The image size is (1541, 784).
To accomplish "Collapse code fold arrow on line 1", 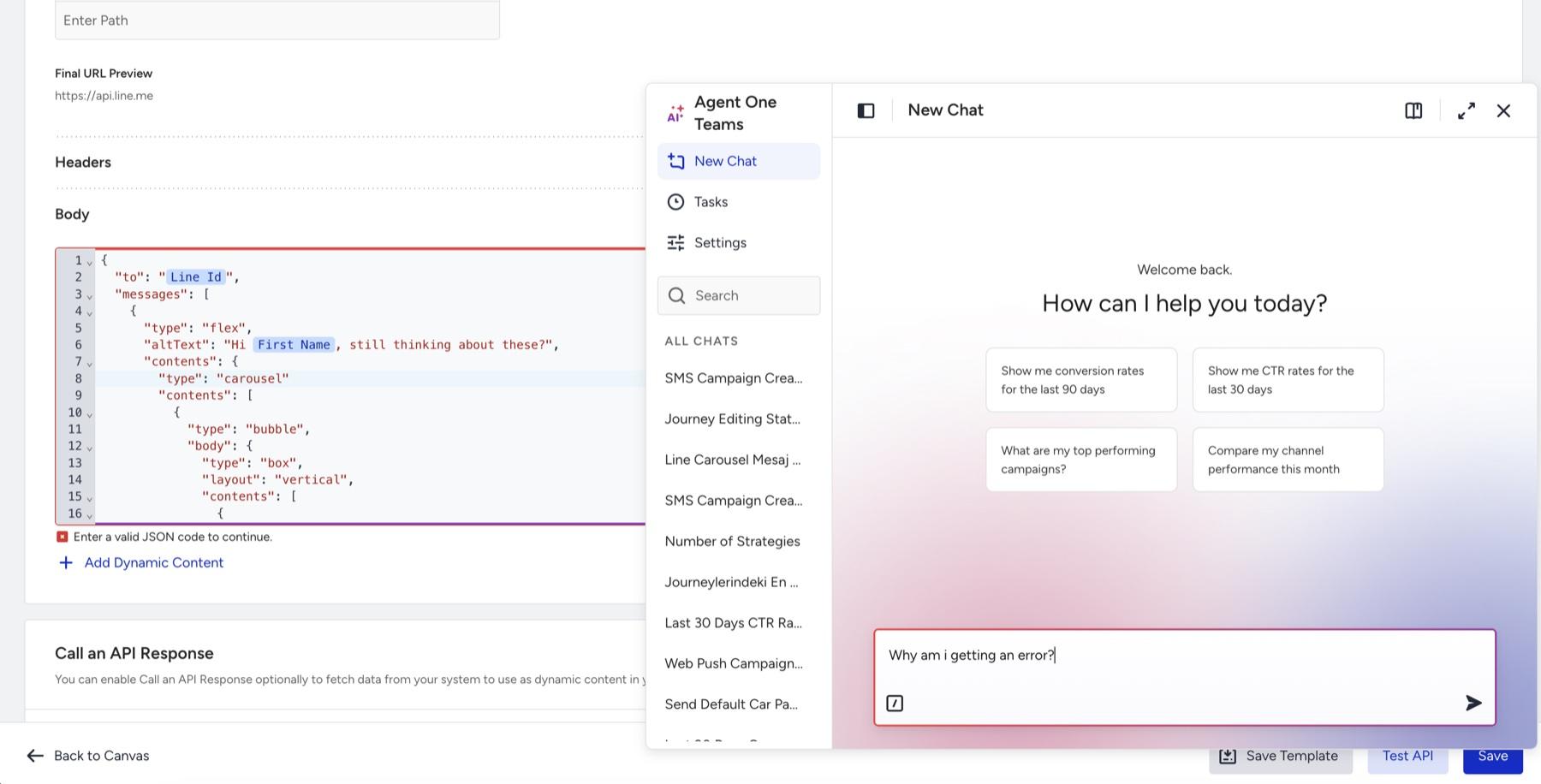I will click(x=89, y=262).
